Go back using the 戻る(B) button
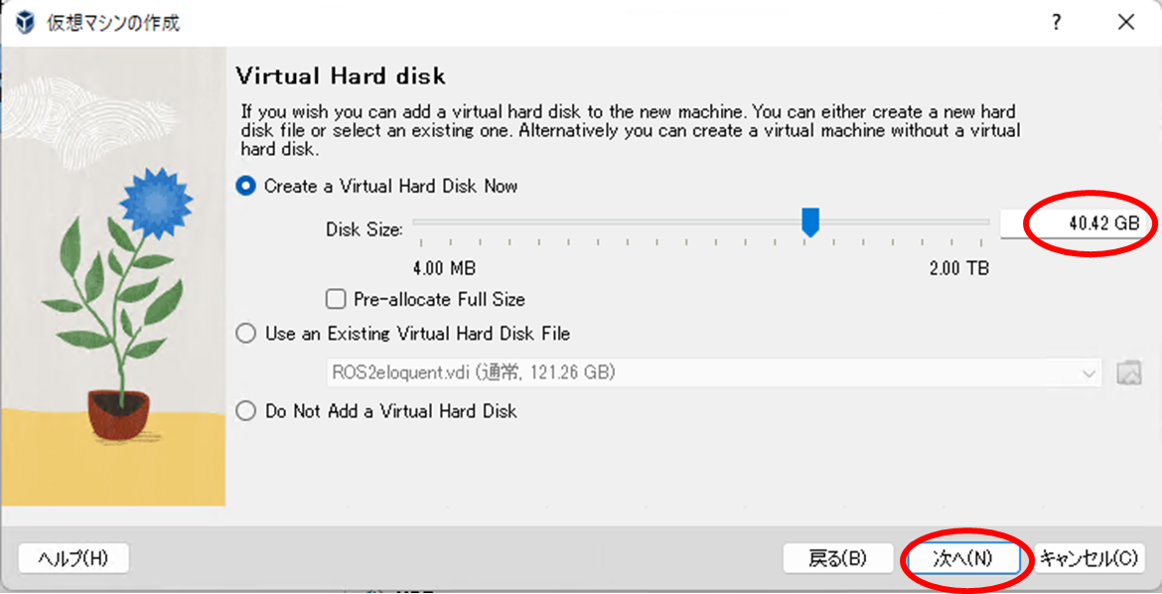The width and height of the screenshot is (1162, 594). [838, 558]
